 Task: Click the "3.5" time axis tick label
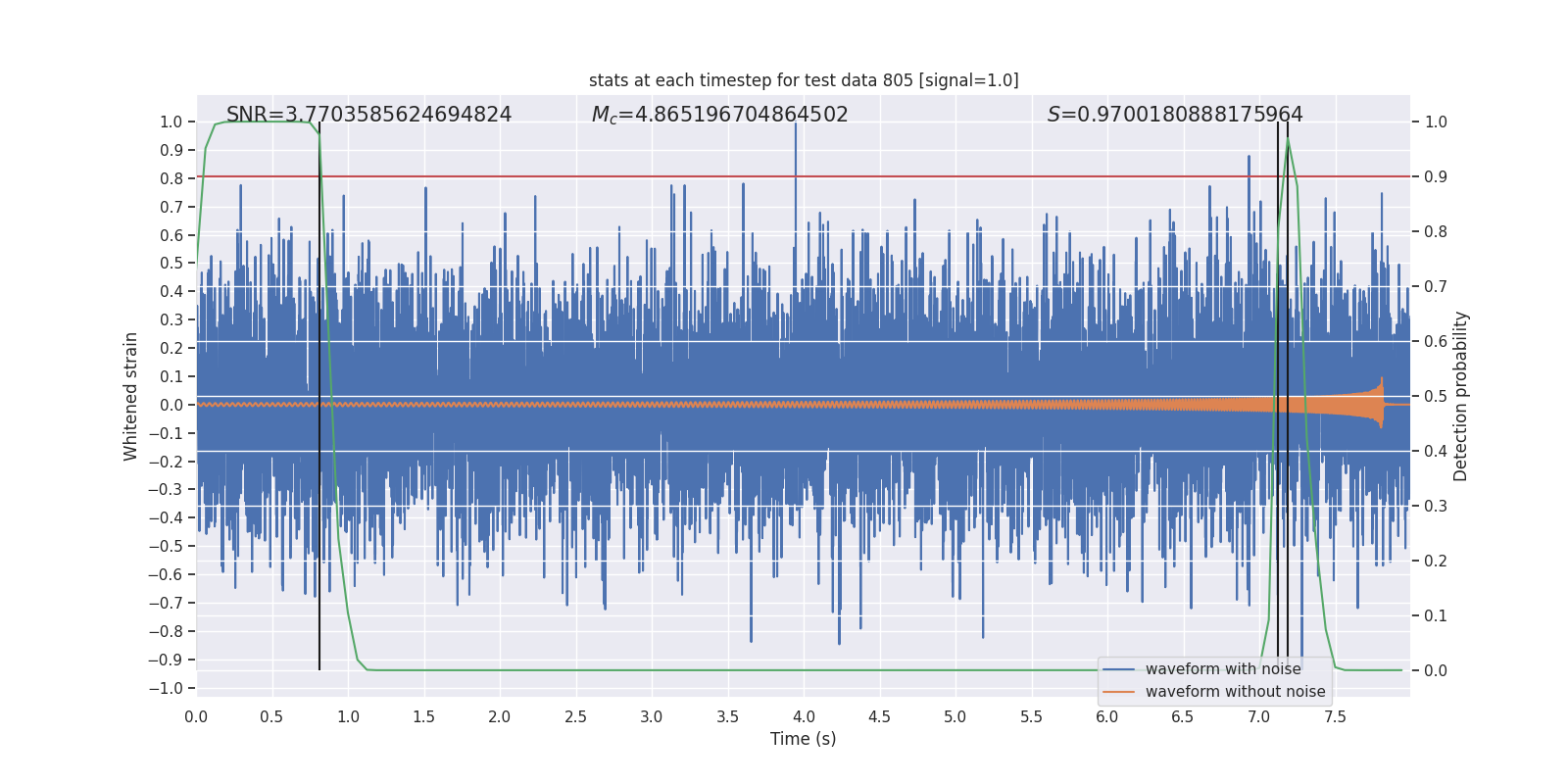click(x=728, y=716)
